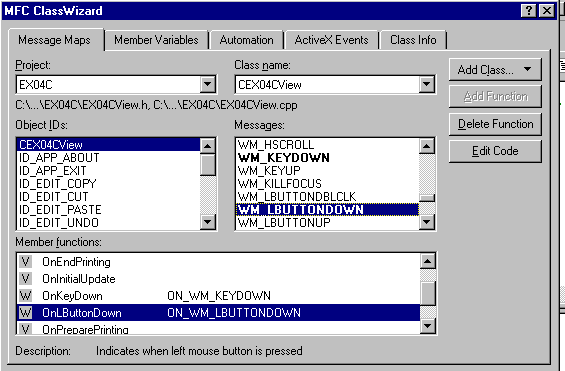Select ID_APP_EXIT in Object IDs
Viewport: 565px width, 371px height.
[x=108, y=171]
